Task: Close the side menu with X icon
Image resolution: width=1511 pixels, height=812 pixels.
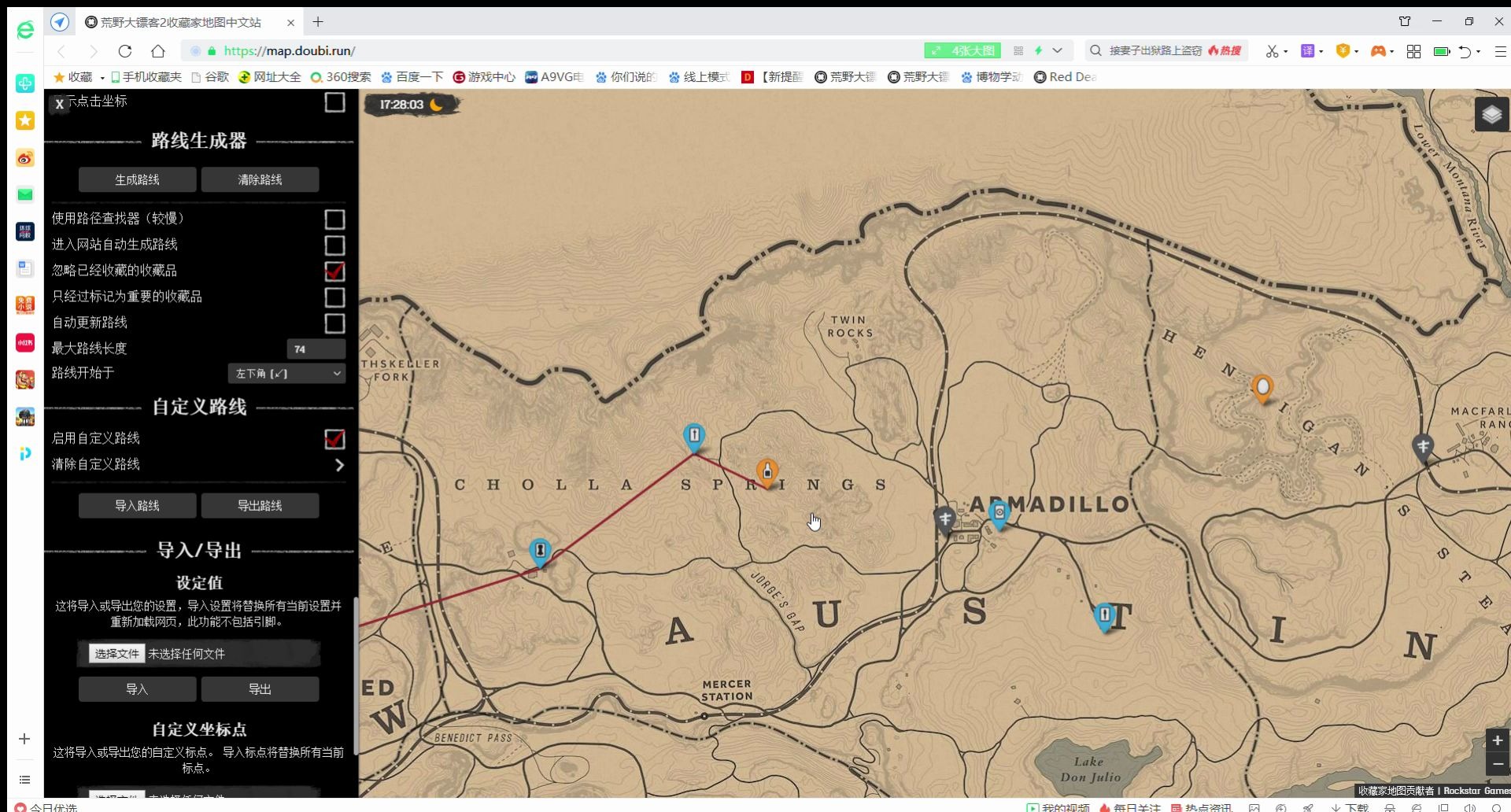Action: [x=59, y=104]
